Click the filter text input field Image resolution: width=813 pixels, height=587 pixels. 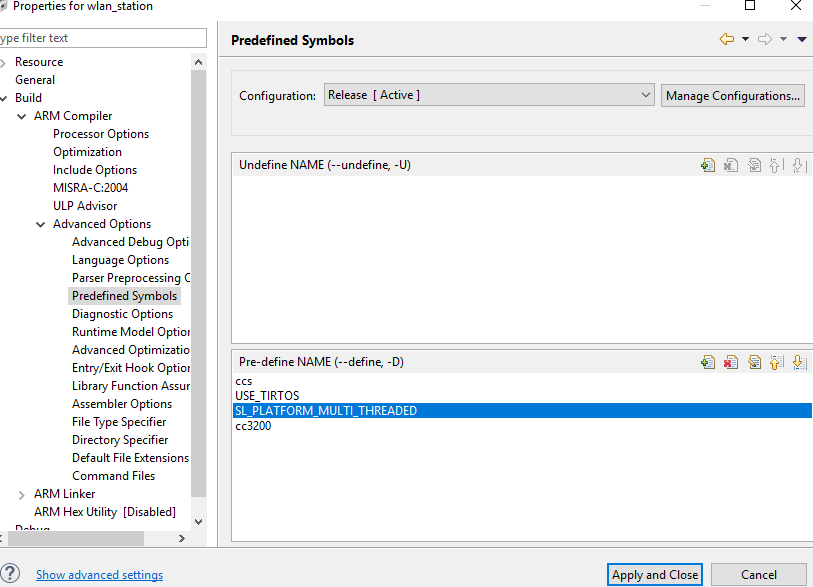click(102, 38)
